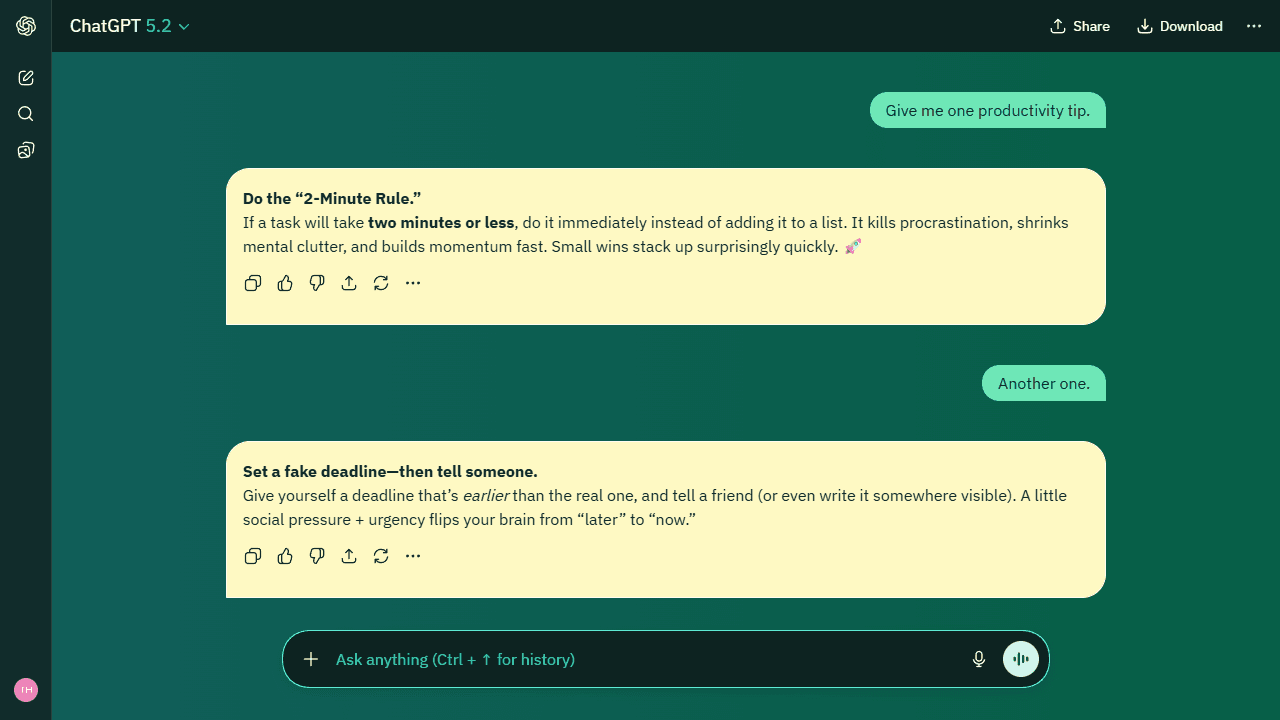Open the header three-dot options menu

pyautogui.click(x=1254, y=26)
